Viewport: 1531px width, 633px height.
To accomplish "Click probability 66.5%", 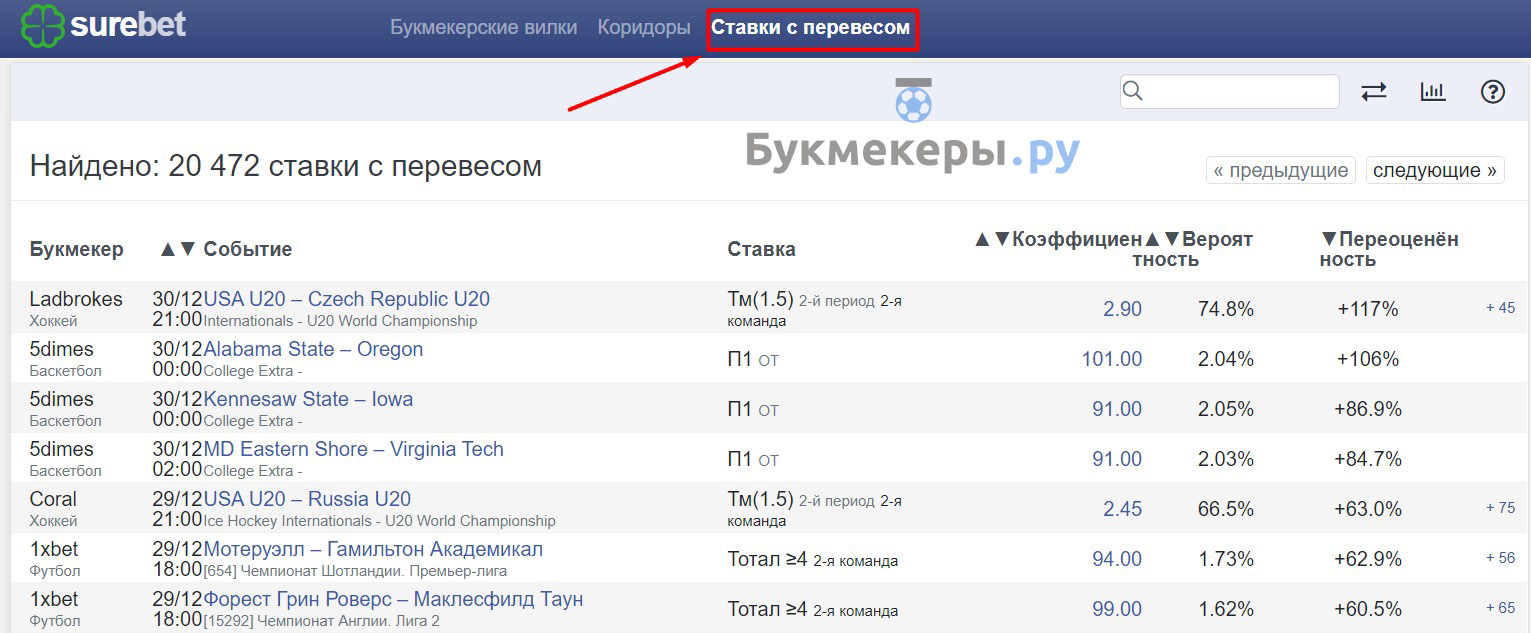I will (1226, 509).
